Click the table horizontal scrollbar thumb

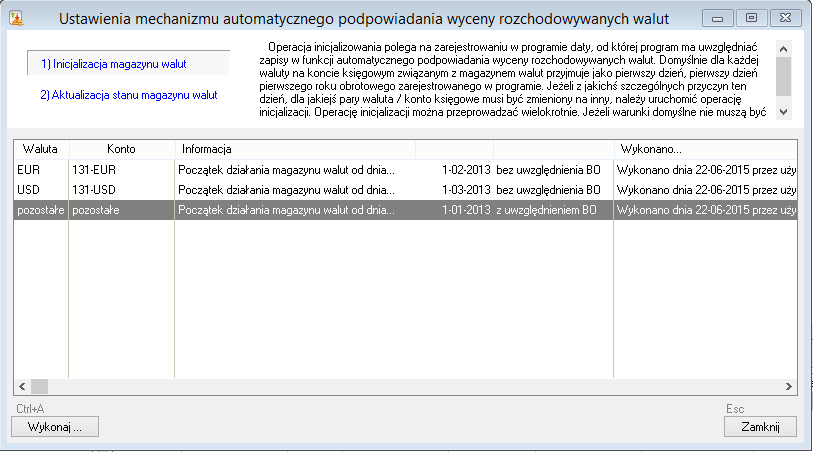39,386
